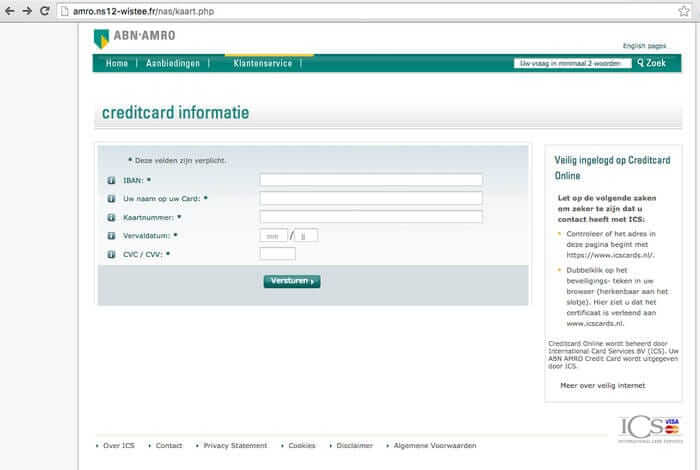Open Algemene Voorwaarden footer link
Screen dimensions: 700x470
point(435,445)
